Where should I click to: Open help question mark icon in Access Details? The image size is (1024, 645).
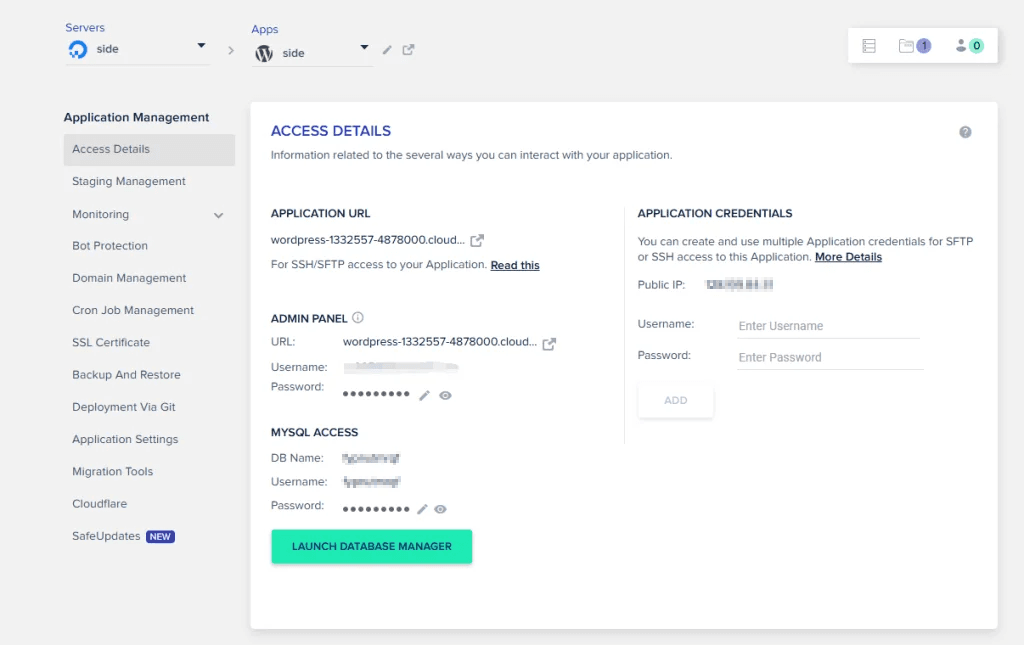965,132
